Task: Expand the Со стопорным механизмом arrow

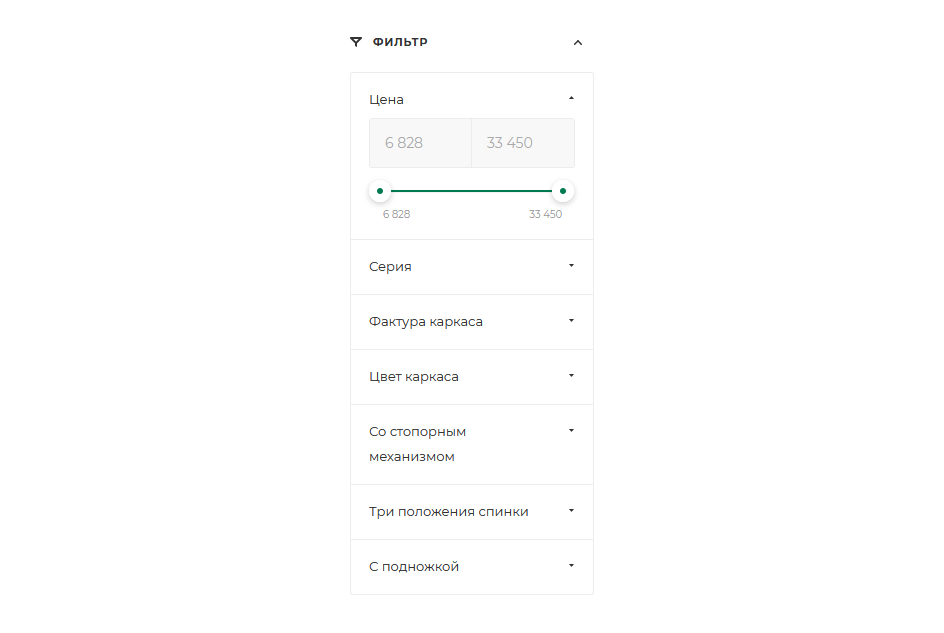Action: click(571, 431)
